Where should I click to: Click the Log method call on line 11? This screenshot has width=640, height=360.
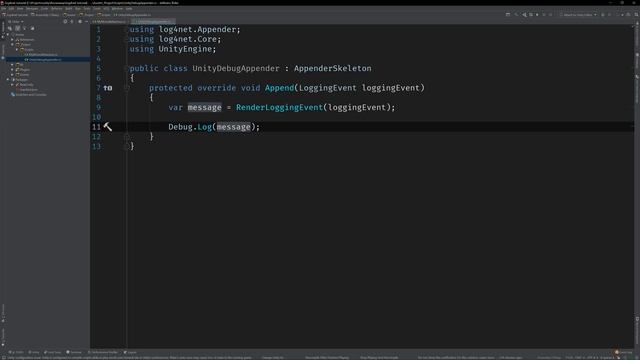click(204, 127)
